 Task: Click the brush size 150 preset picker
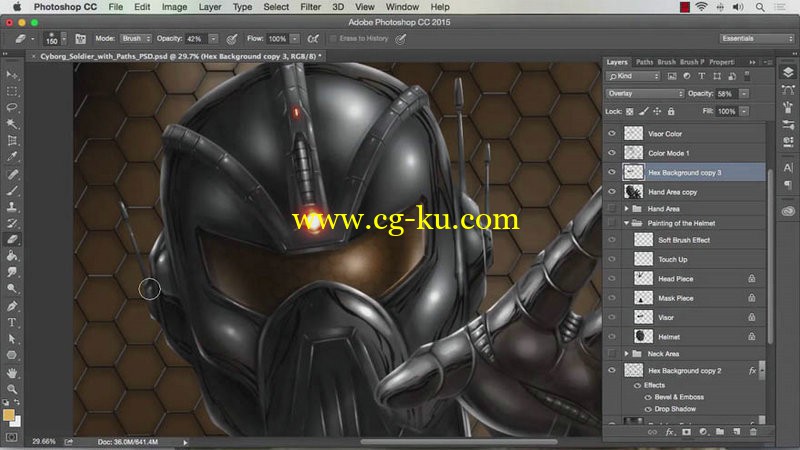[56, 39]
